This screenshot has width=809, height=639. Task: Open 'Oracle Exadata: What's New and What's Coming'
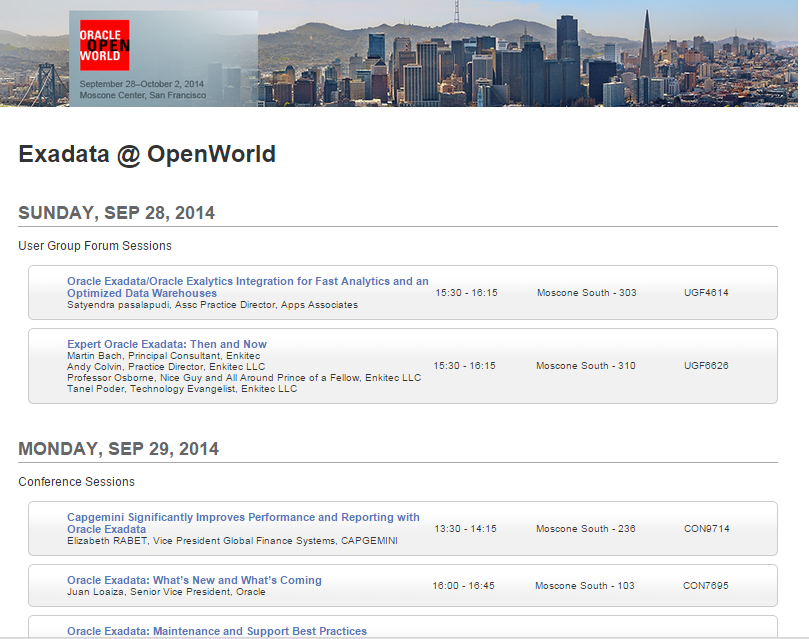(x=194, y=580)
